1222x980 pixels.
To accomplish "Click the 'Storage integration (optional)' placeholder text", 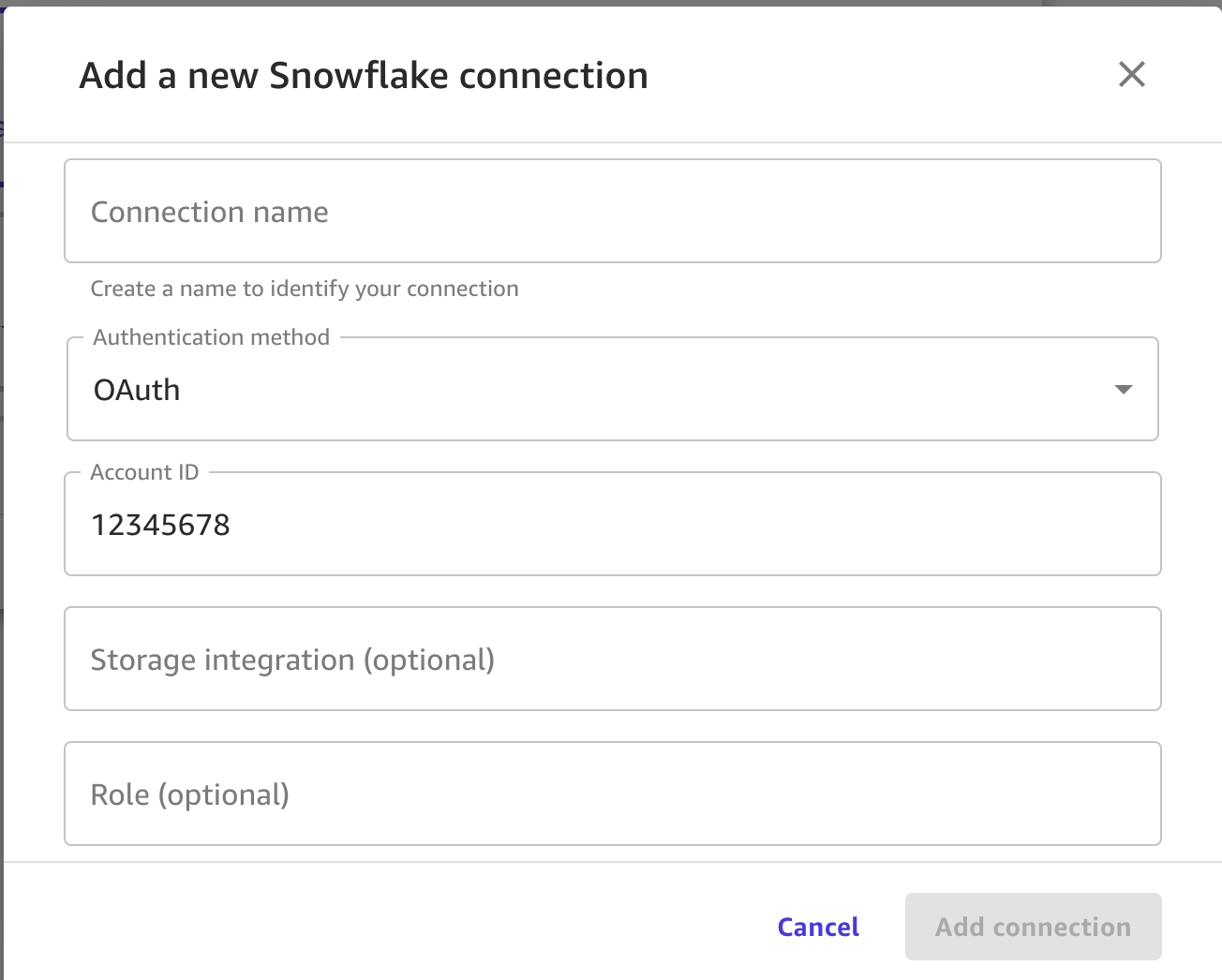I will click(x=292, y=661).
